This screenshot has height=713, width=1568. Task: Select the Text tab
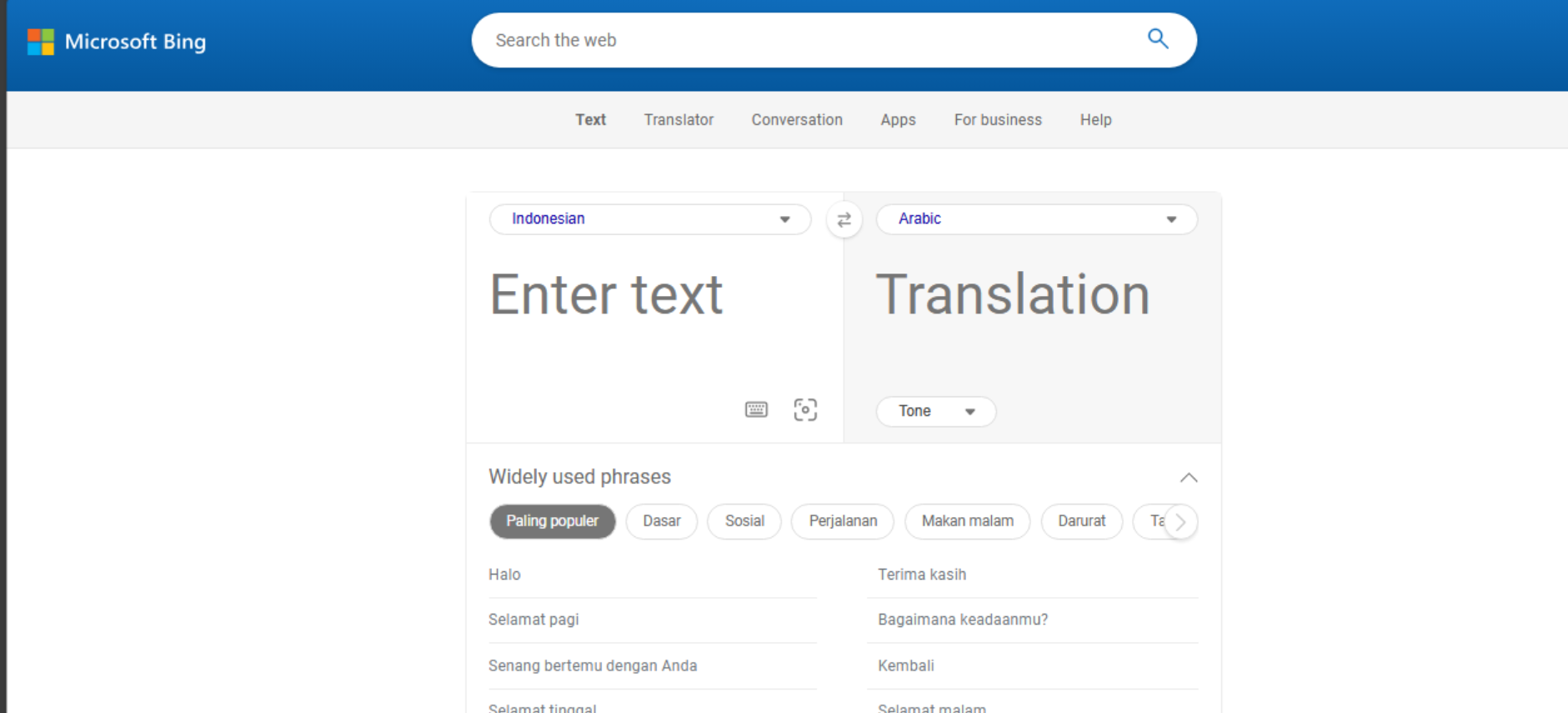(x=590, y=120)
